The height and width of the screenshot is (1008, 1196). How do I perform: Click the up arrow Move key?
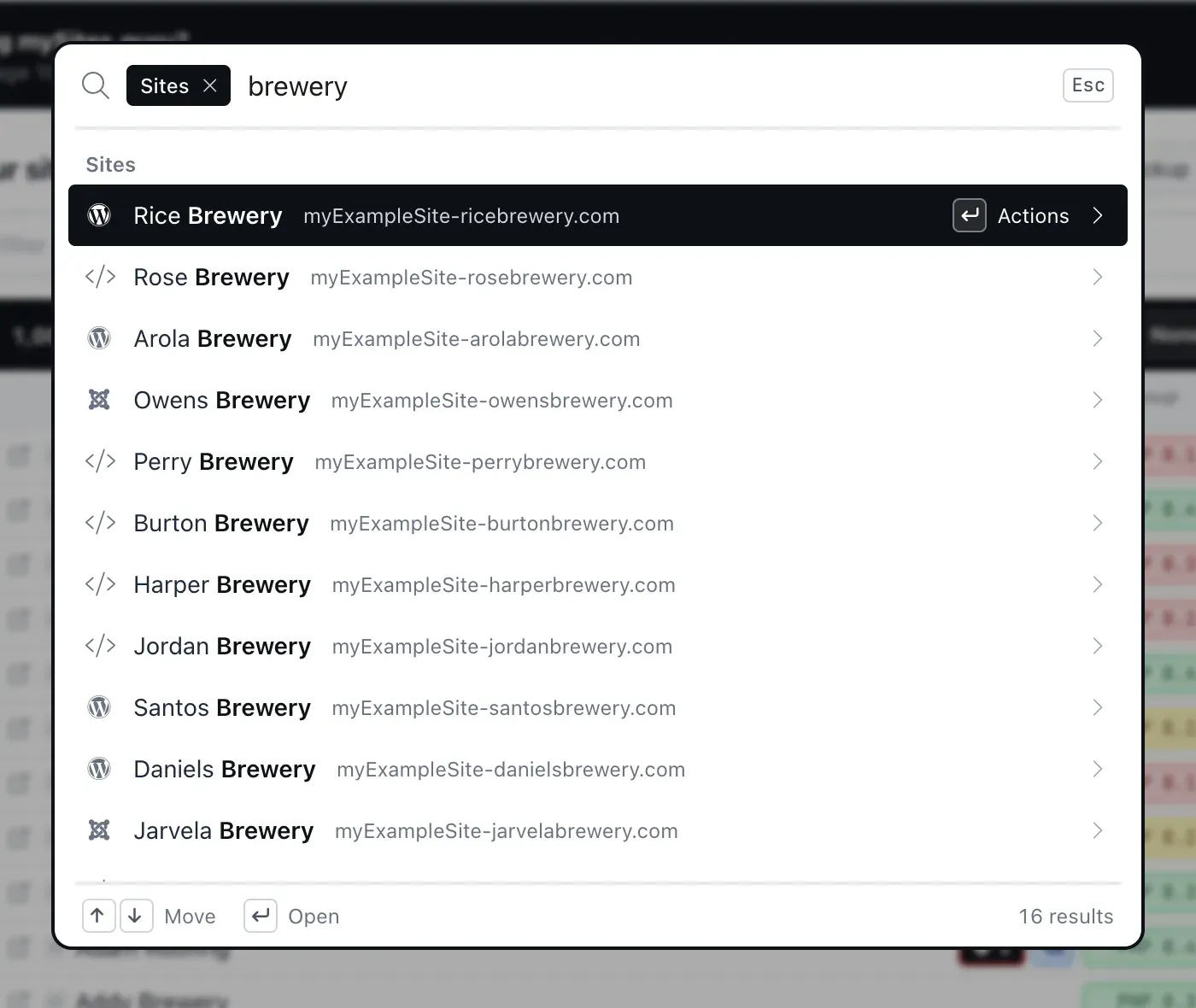pos(98,916)
